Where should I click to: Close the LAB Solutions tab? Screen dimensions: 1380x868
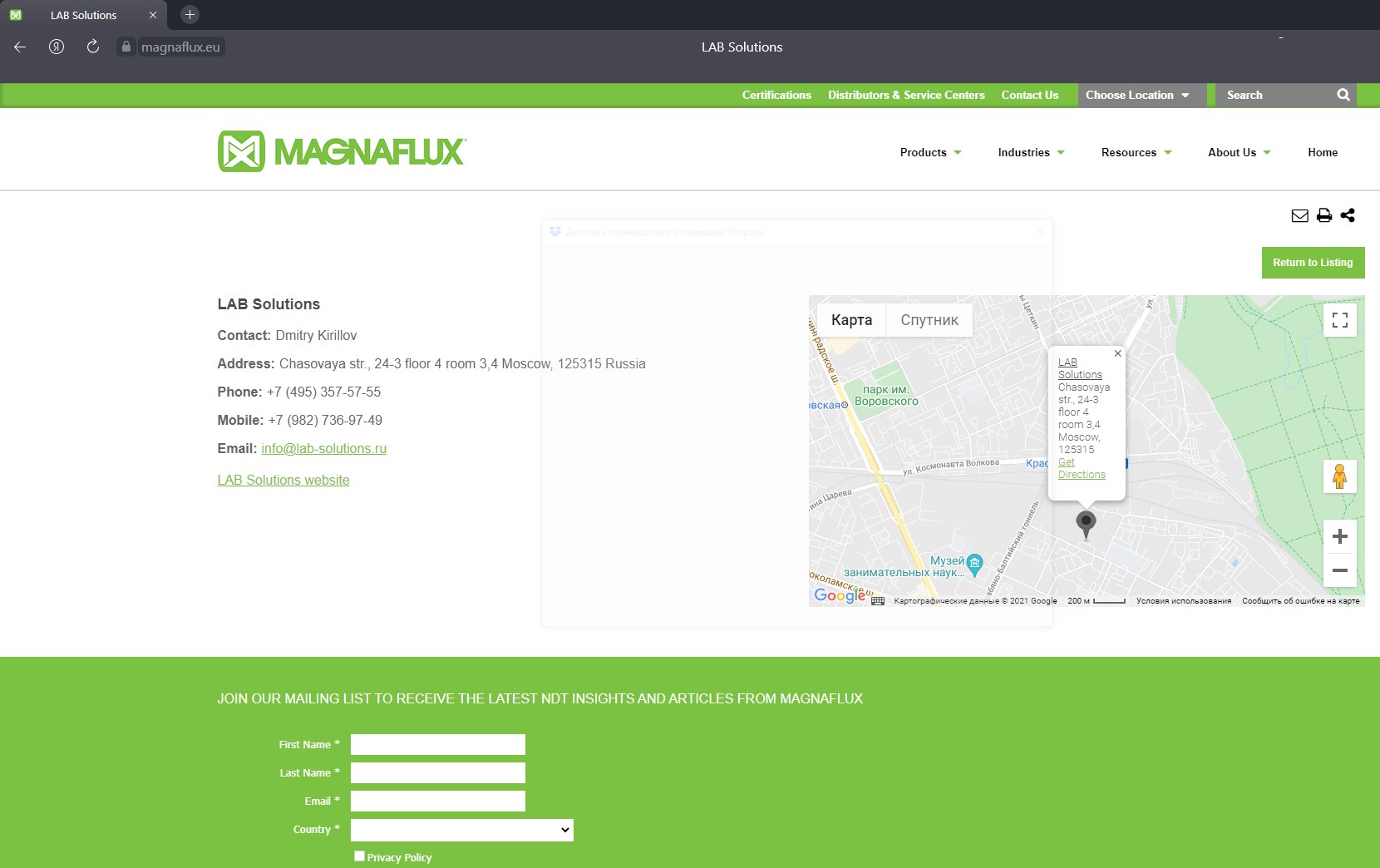click(x=153, y=15)
